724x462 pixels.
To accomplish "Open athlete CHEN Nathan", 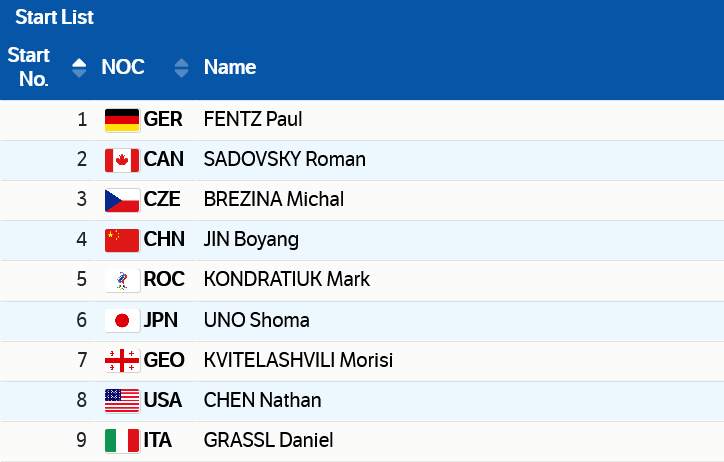I will [262, 400].
